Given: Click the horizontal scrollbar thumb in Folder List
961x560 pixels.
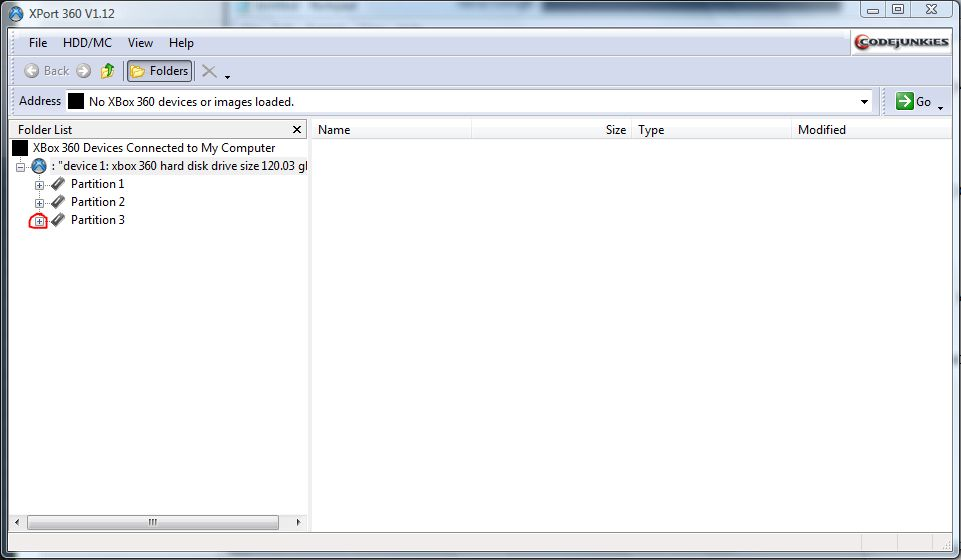Looking at the screenshot, I should pos(153,523).
